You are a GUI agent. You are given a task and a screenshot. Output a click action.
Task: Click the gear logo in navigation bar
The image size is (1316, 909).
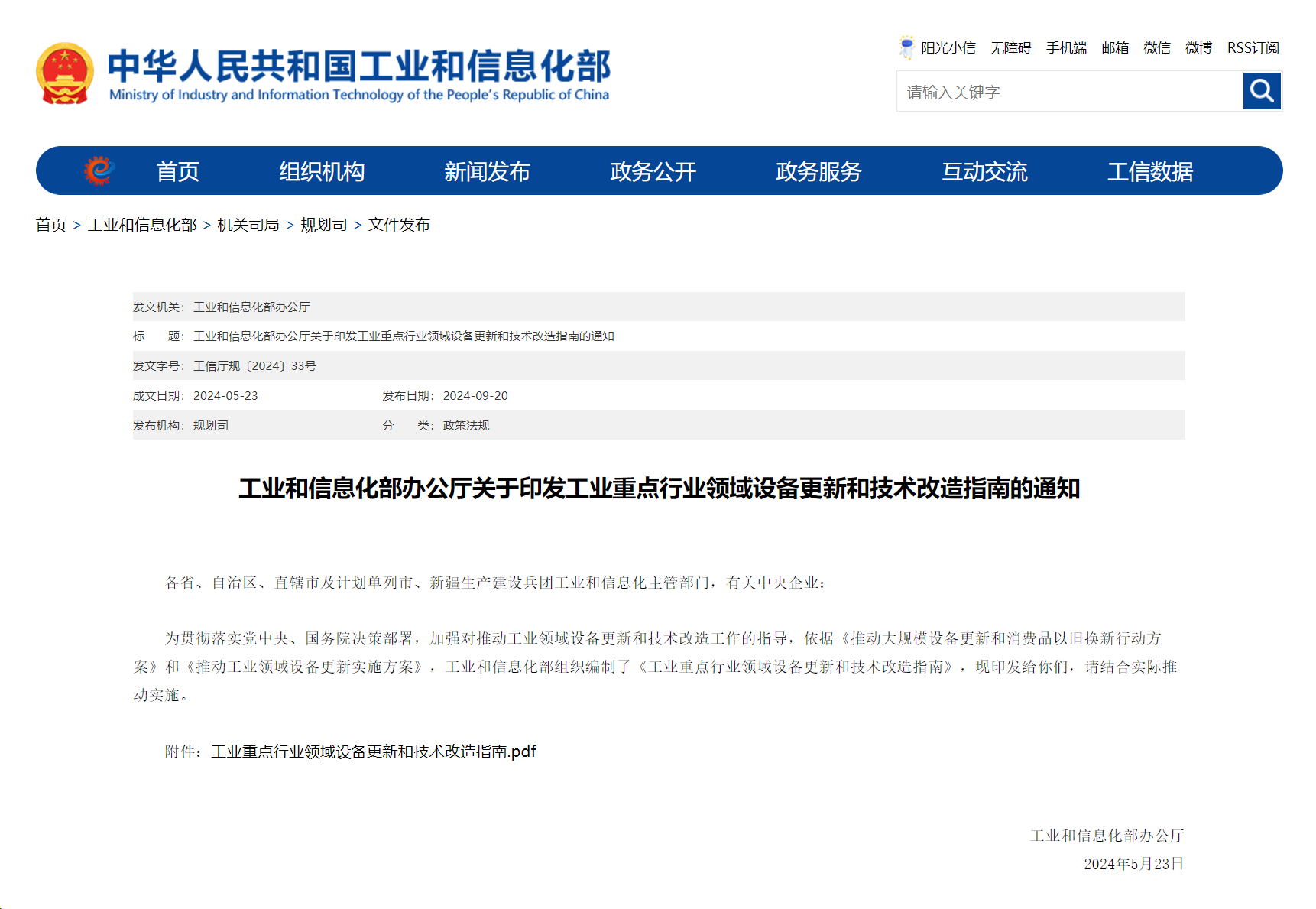[x=99, y=170]
